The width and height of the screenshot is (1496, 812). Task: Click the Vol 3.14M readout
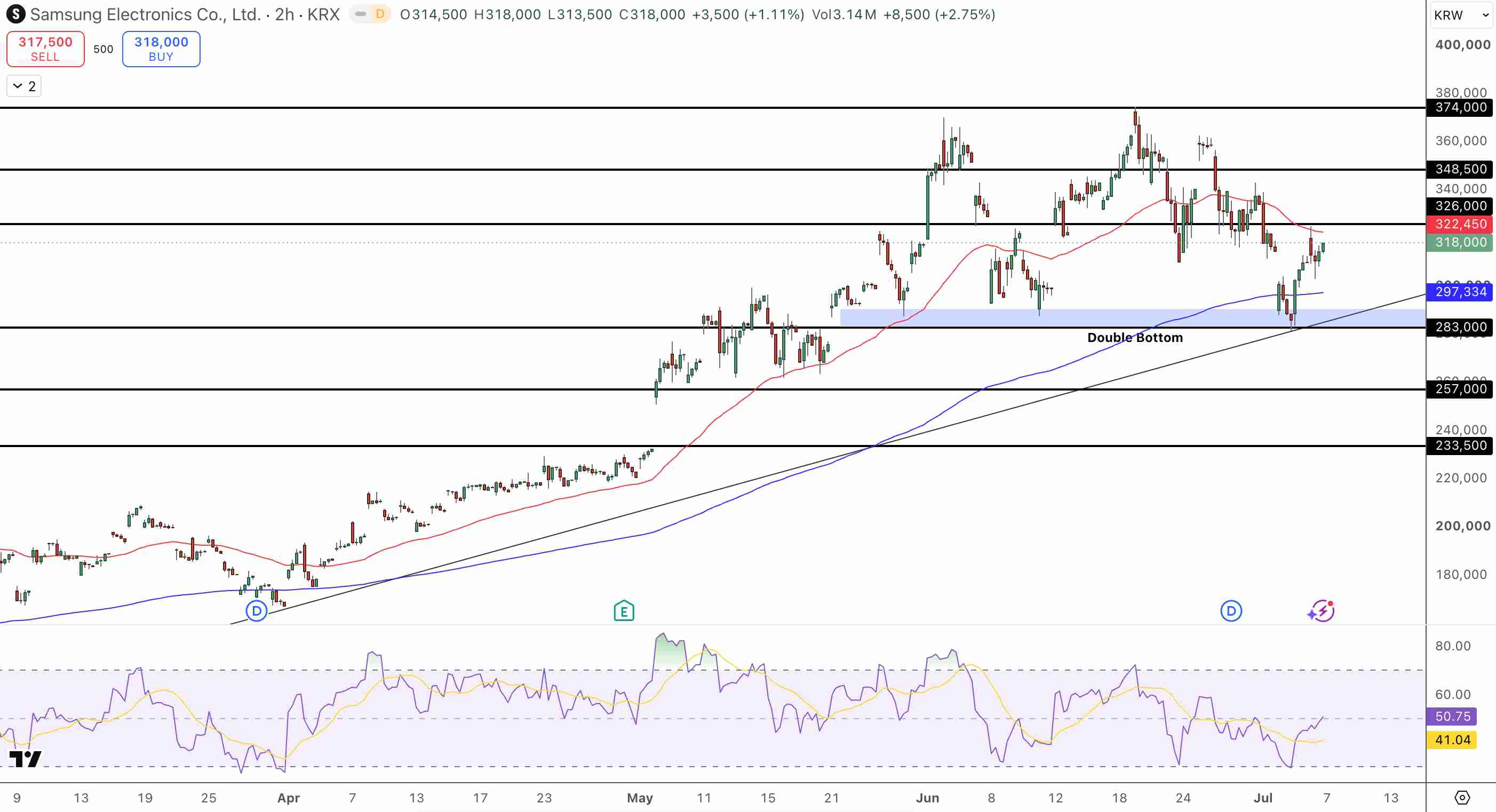click(x=844, y=14)
